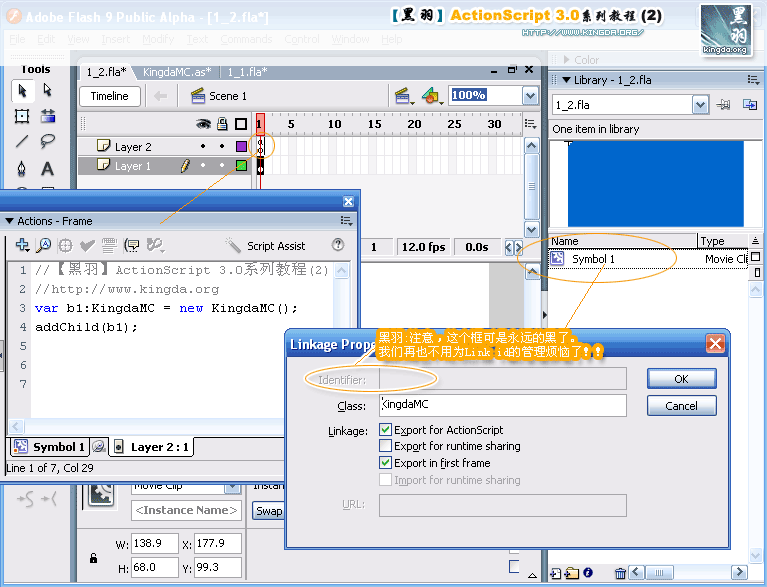Screen dimensions: 767x587
Task: Click the Class input field
Action: pos(502,406)
